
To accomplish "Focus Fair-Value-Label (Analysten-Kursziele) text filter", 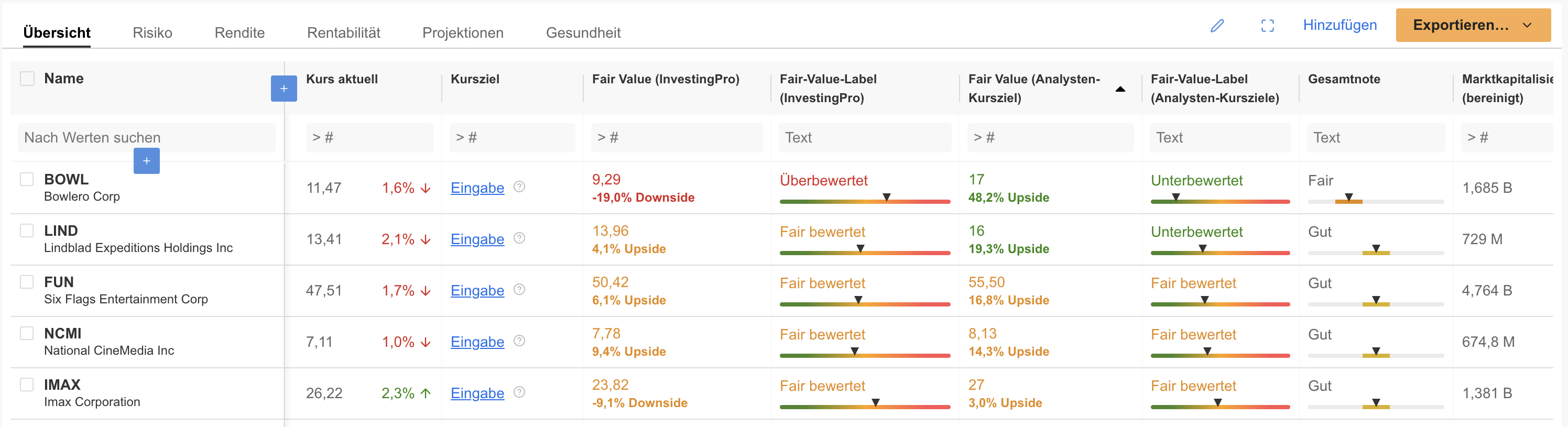I will (1220, 137).
